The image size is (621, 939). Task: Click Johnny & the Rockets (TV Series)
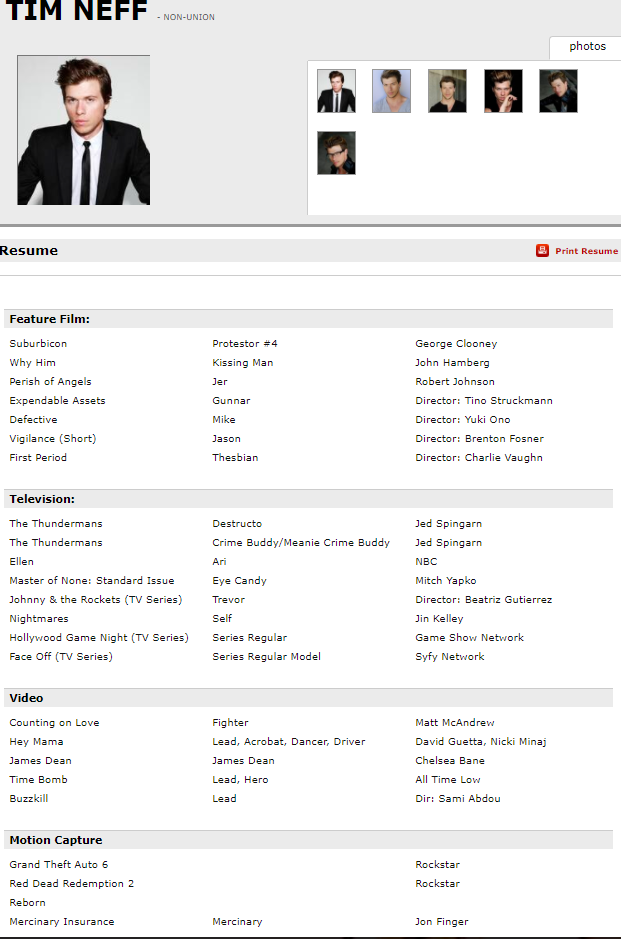coord(96,599)
